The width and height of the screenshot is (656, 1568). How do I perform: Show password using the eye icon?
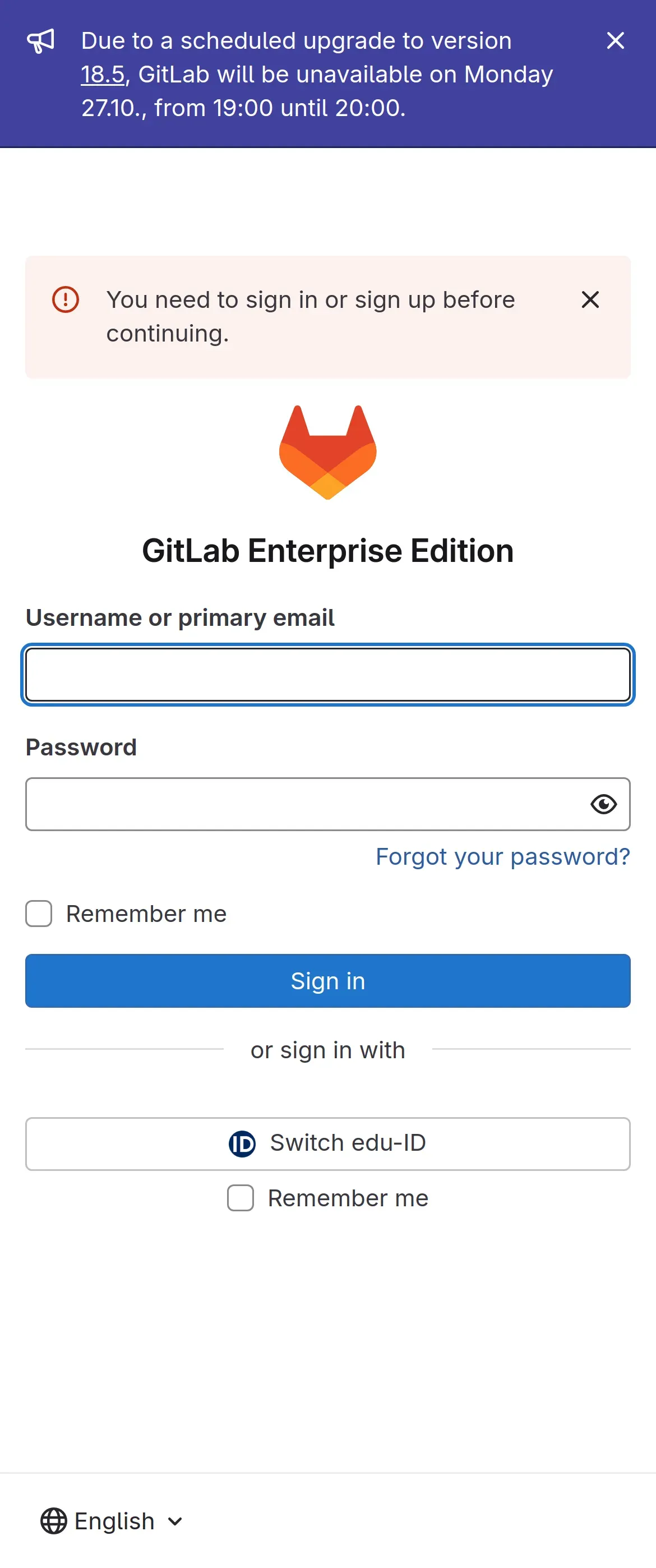[603, 804]
